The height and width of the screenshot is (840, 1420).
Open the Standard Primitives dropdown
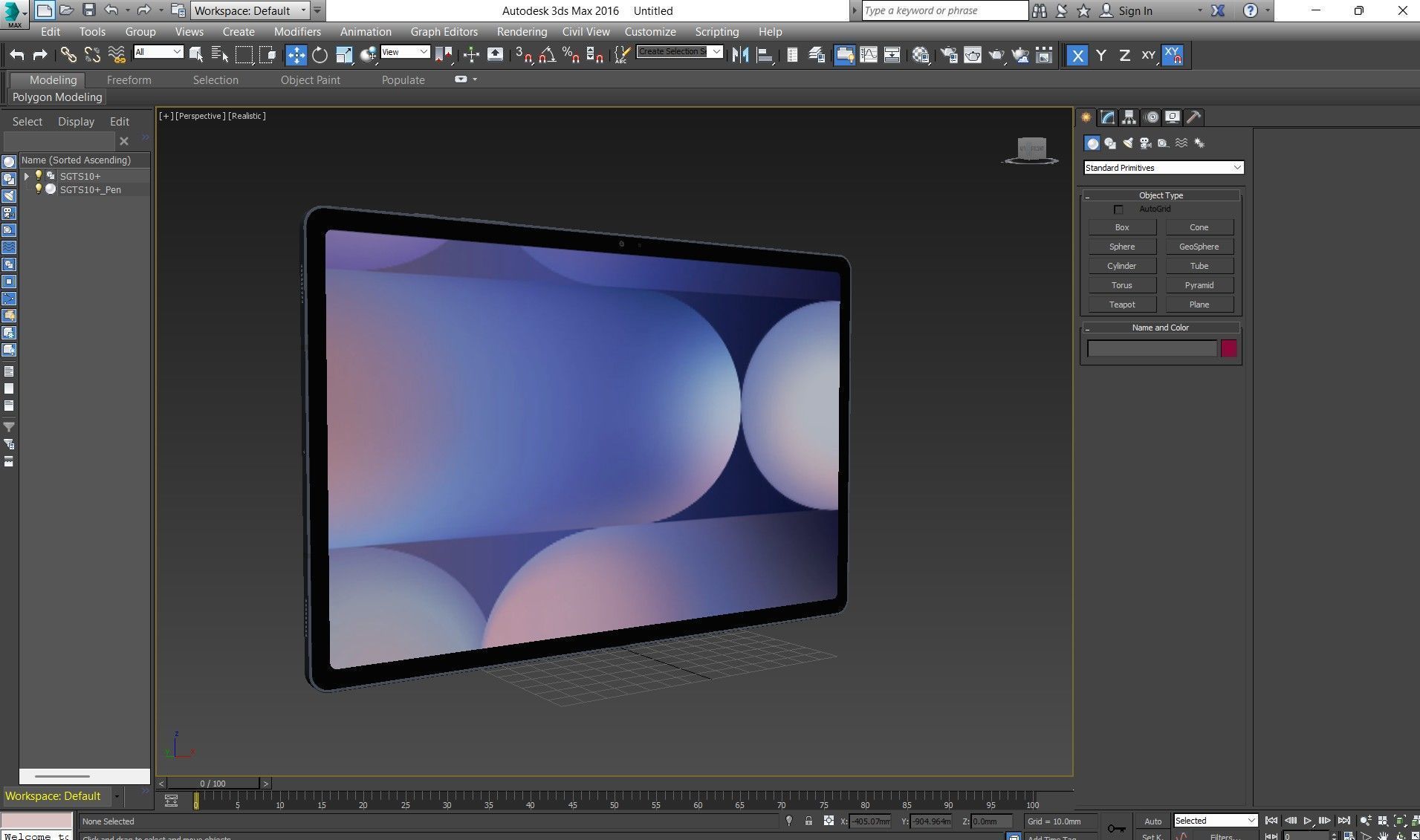point(1164,168)
